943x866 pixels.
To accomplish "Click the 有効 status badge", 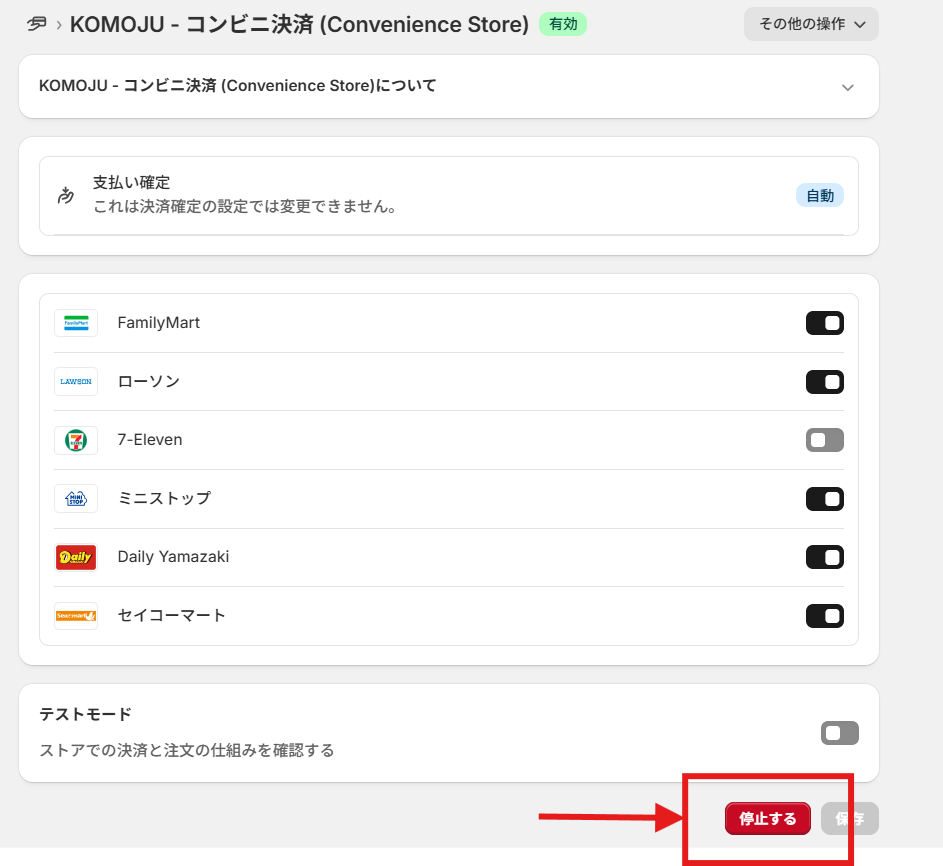I will tap(563, 24).
